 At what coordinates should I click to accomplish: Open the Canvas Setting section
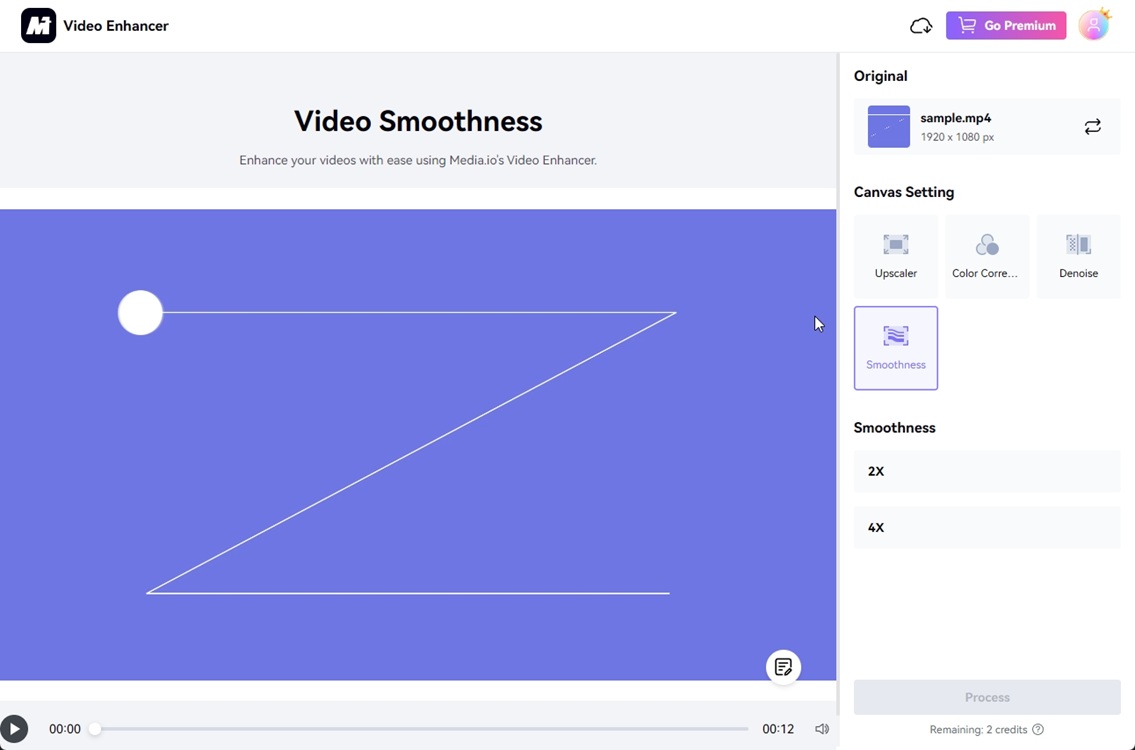click(x=903, y=192)
